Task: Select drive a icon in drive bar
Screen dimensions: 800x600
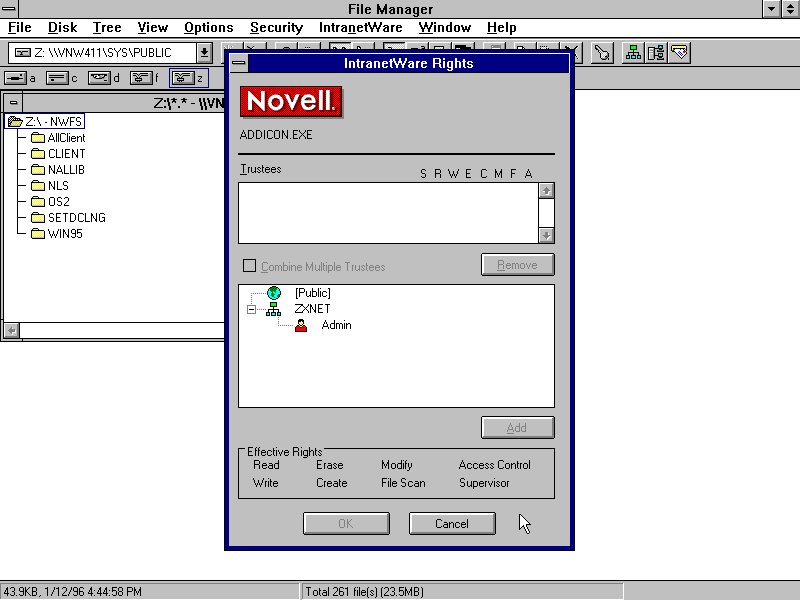Action: click(15, 78)
